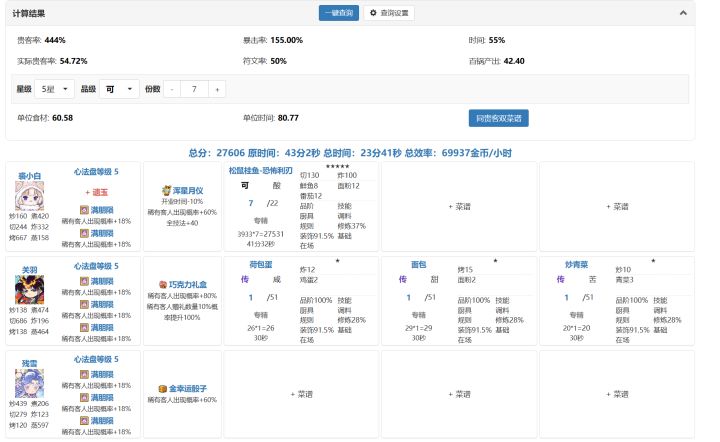Click the second amber icon in the white-hooded chef card
This screenshot has width=720, height=442.
click(84, 233)
